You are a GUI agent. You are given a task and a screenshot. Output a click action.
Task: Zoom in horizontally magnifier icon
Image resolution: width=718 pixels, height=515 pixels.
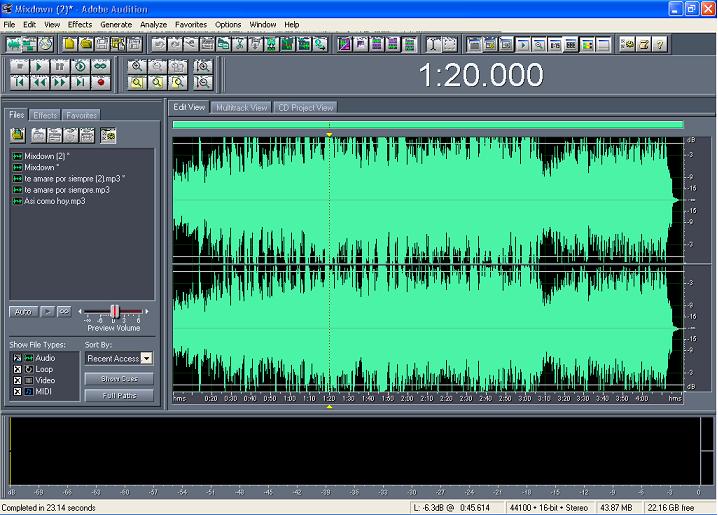tap(136, 66)
